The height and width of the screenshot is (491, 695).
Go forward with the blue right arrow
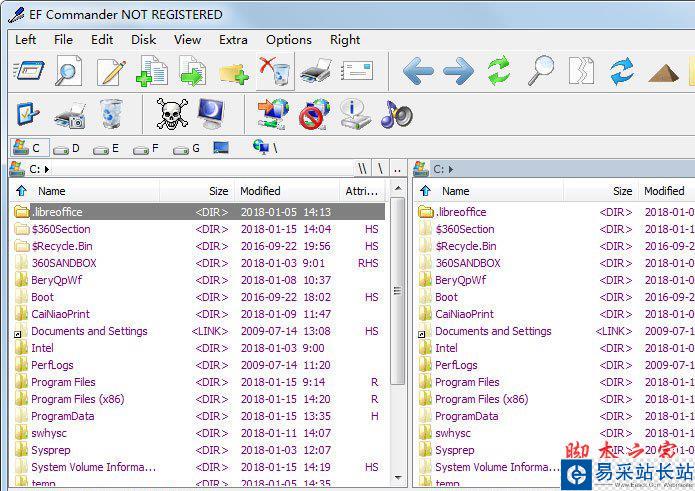coord(458,71)
